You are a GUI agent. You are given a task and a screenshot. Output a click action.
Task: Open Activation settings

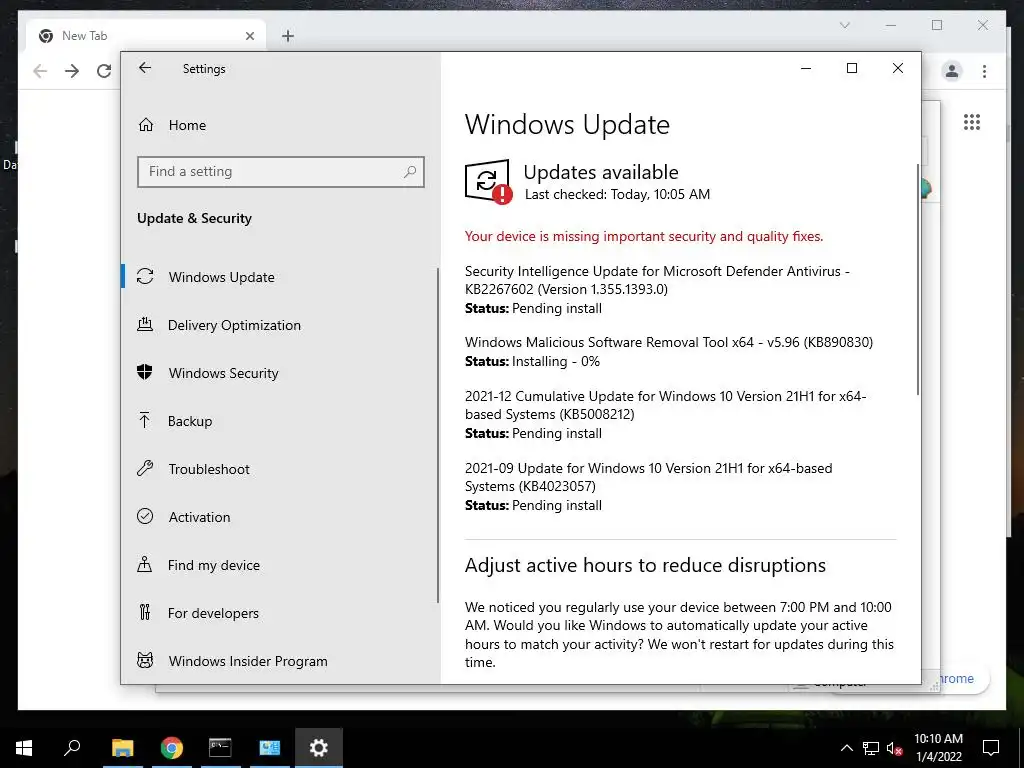tap(199, 517)
